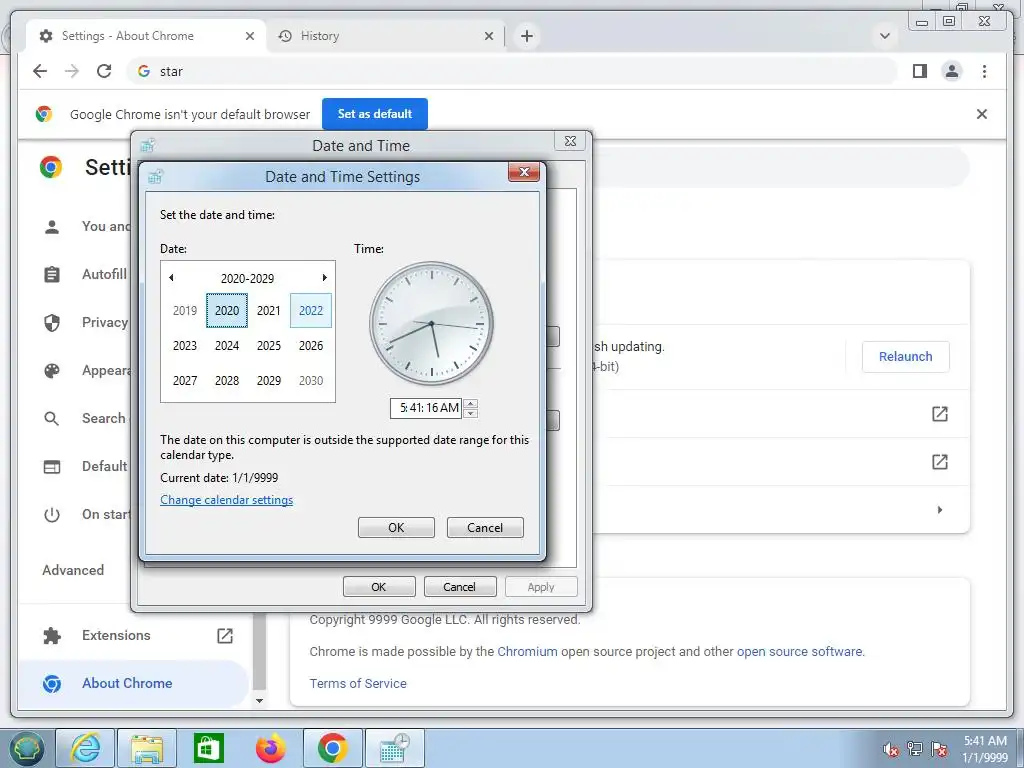Click the sidebar scrollbar down arrow
The height and width of the screenshot is (768, 1024).
click(x=259, y=701)
